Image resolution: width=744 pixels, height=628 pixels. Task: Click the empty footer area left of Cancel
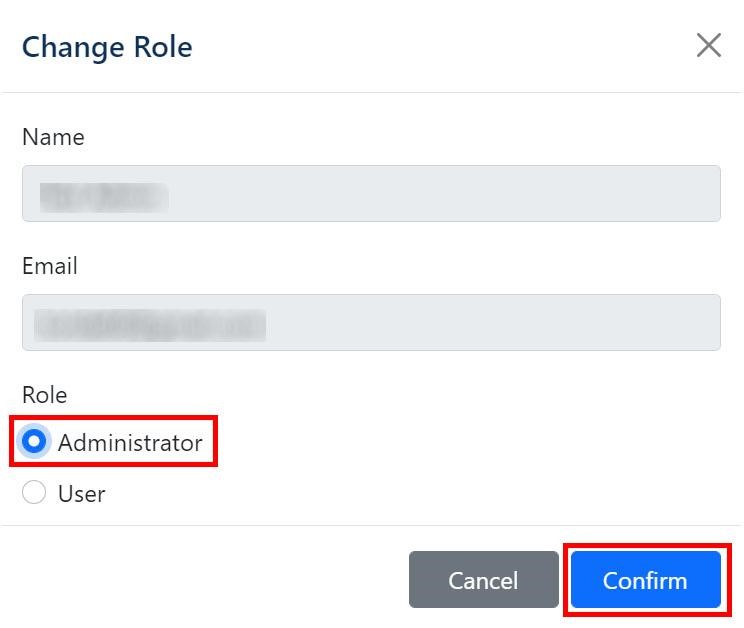[x=200, y=580]
